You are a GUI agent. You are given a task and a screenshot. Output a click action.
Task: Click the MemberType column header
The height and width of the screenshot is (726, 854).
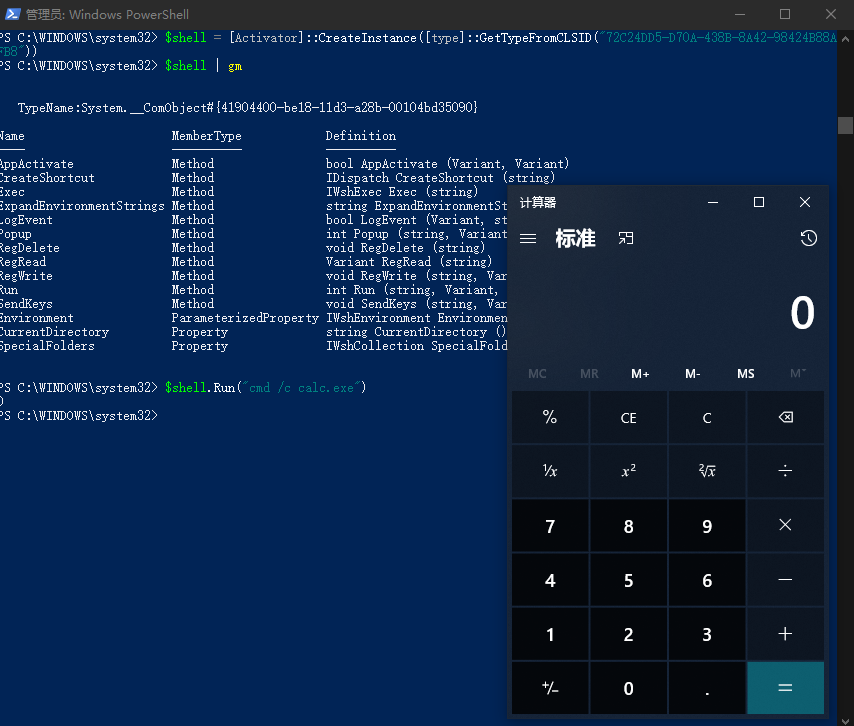[206, 136]
